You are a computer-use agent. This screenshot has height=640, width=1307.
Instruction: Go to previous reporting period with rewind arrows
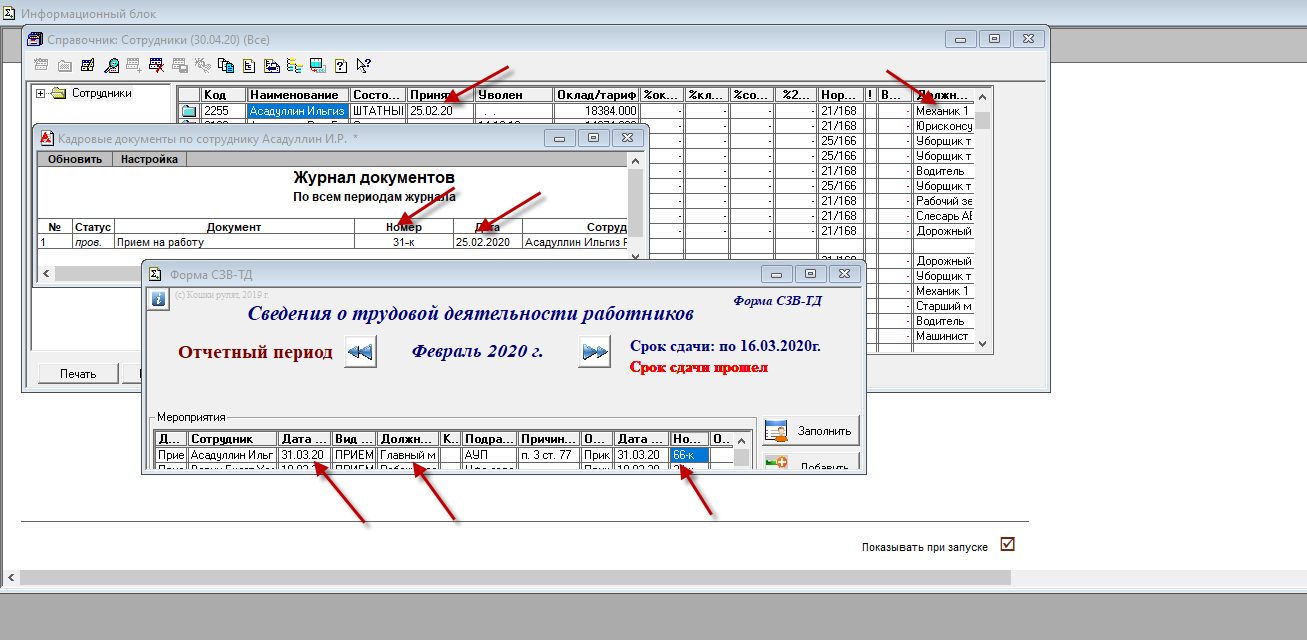360,352
